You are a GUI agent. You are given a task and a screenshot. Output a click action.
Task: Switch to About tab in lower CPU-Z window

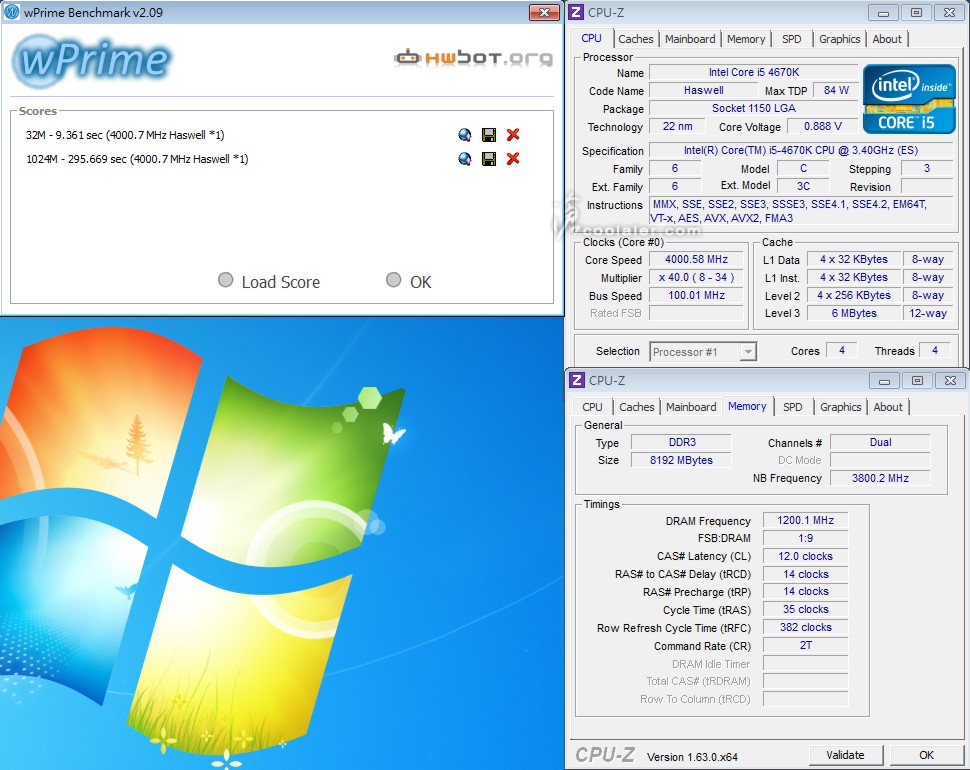(x=888, y=407)
